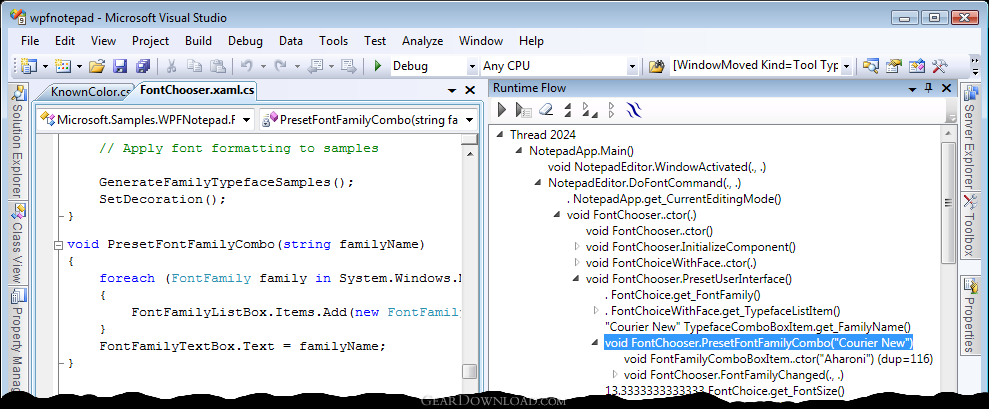Viewport: 989px width, 409px height.
Task: Open the Class View side tab
Action: click(x=18, y=242)
